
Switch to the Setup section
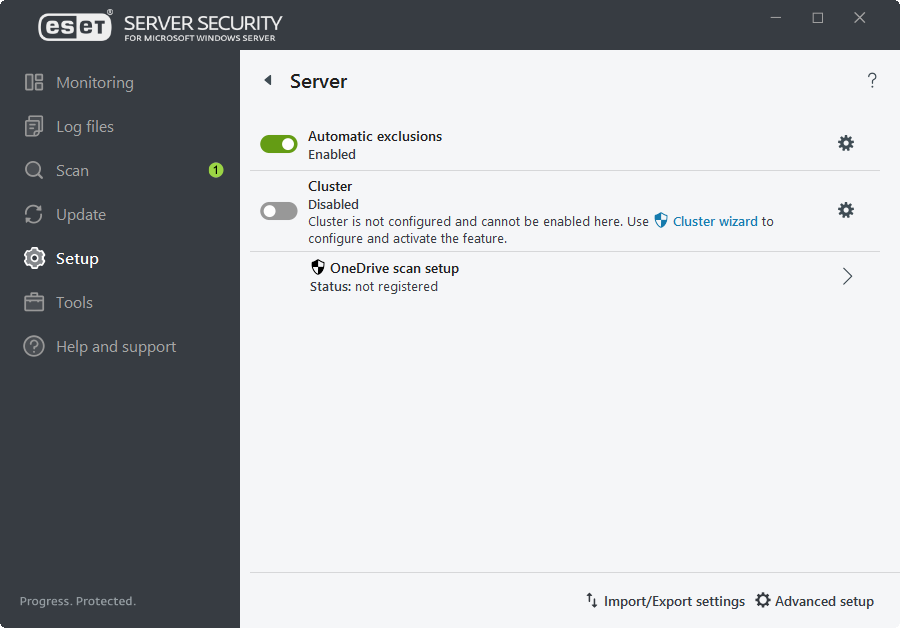75,258
